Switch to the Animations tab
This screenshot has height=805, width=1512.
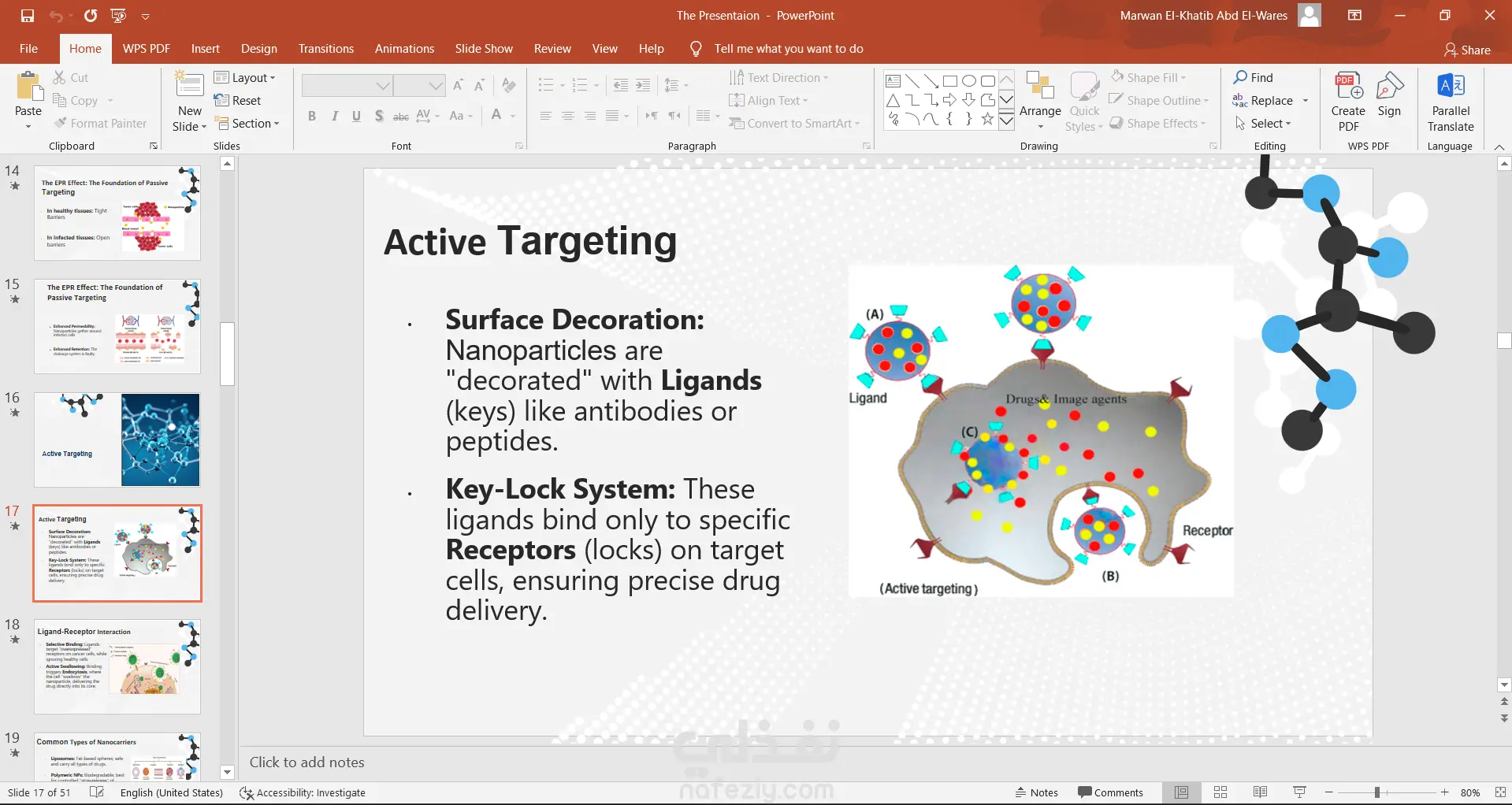tap(404, 49)
